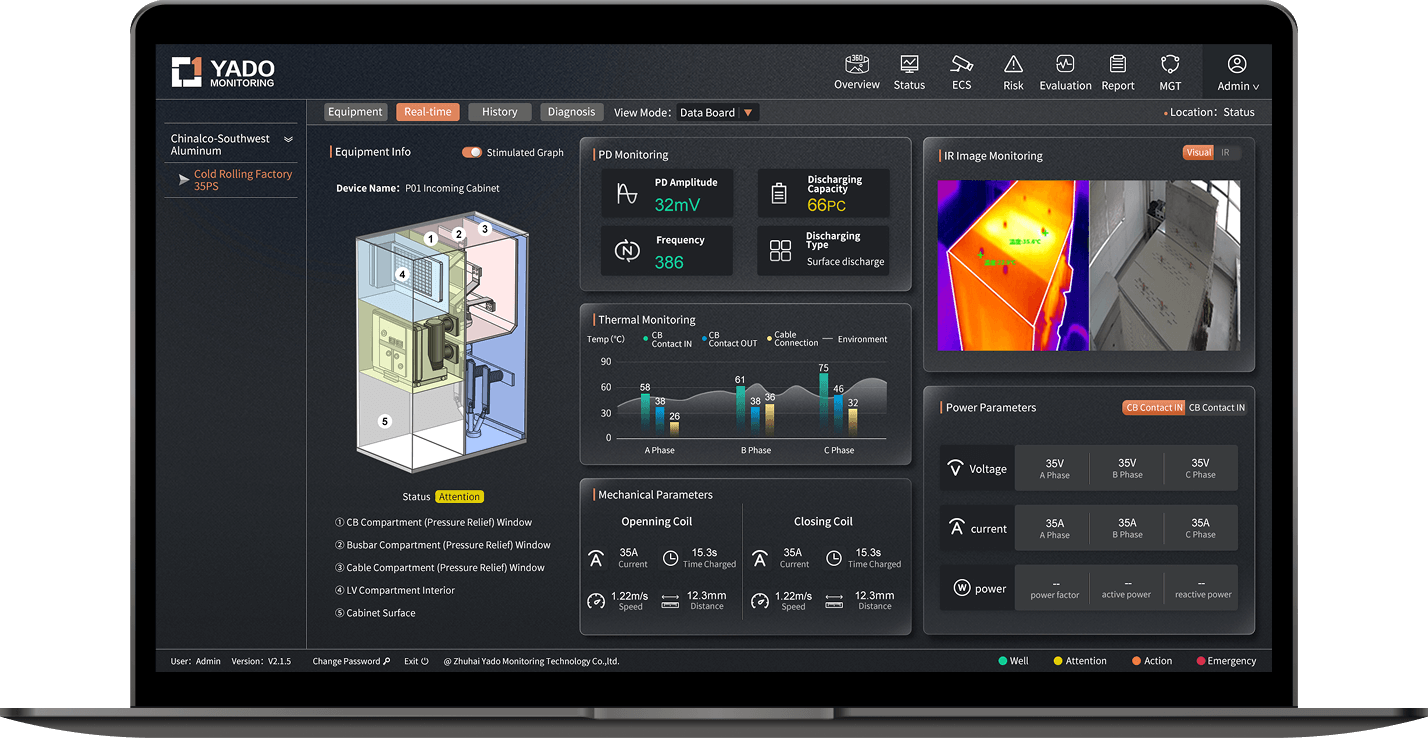Click the green CB Contact IN legend swatch
Viewport: 1428px width, 738px height.
pos(646,338)
